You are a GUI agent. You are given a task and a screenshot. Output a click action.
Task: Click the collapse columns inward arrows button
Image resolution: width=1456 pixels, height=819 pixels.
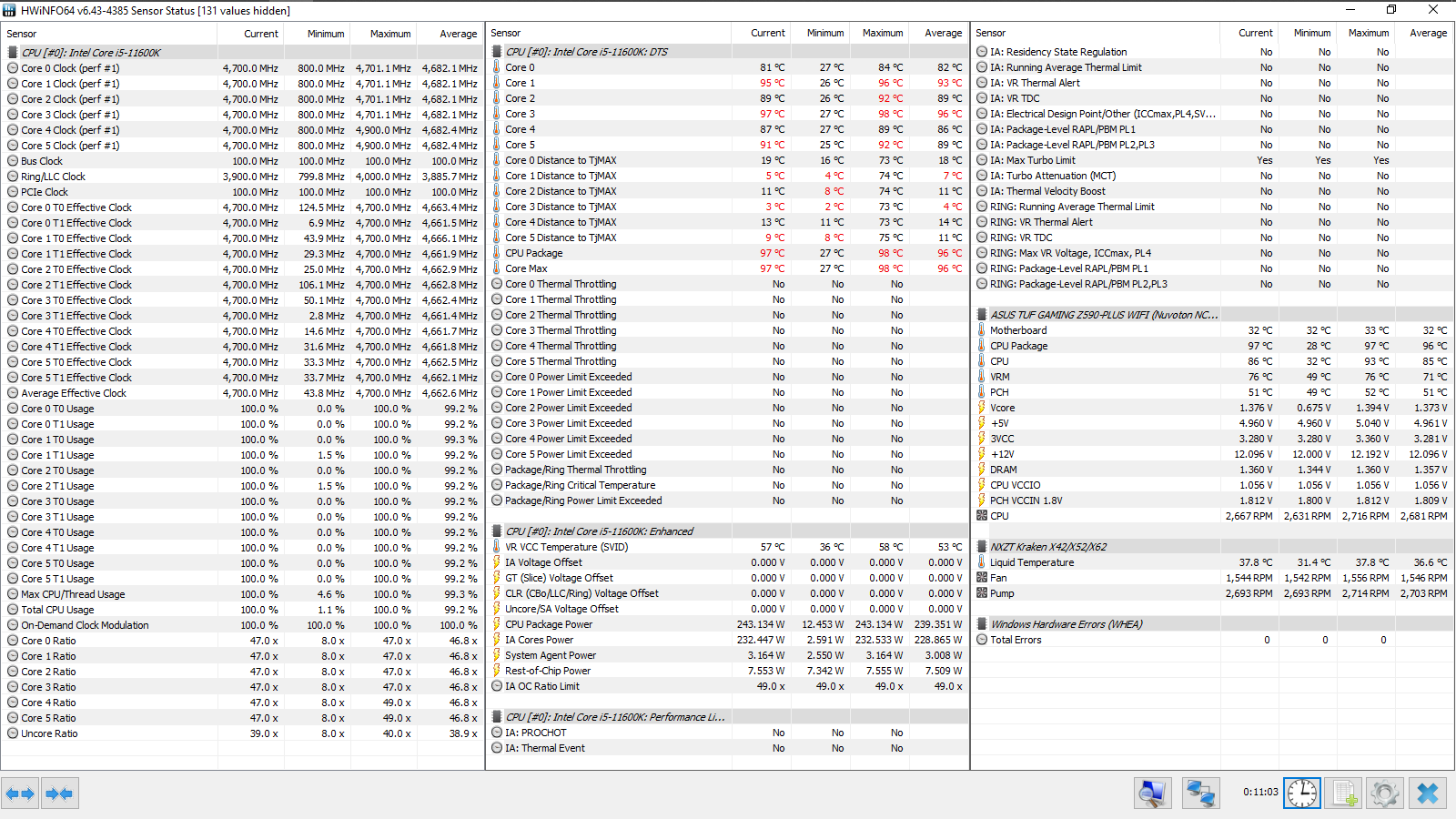coord(59,794)
